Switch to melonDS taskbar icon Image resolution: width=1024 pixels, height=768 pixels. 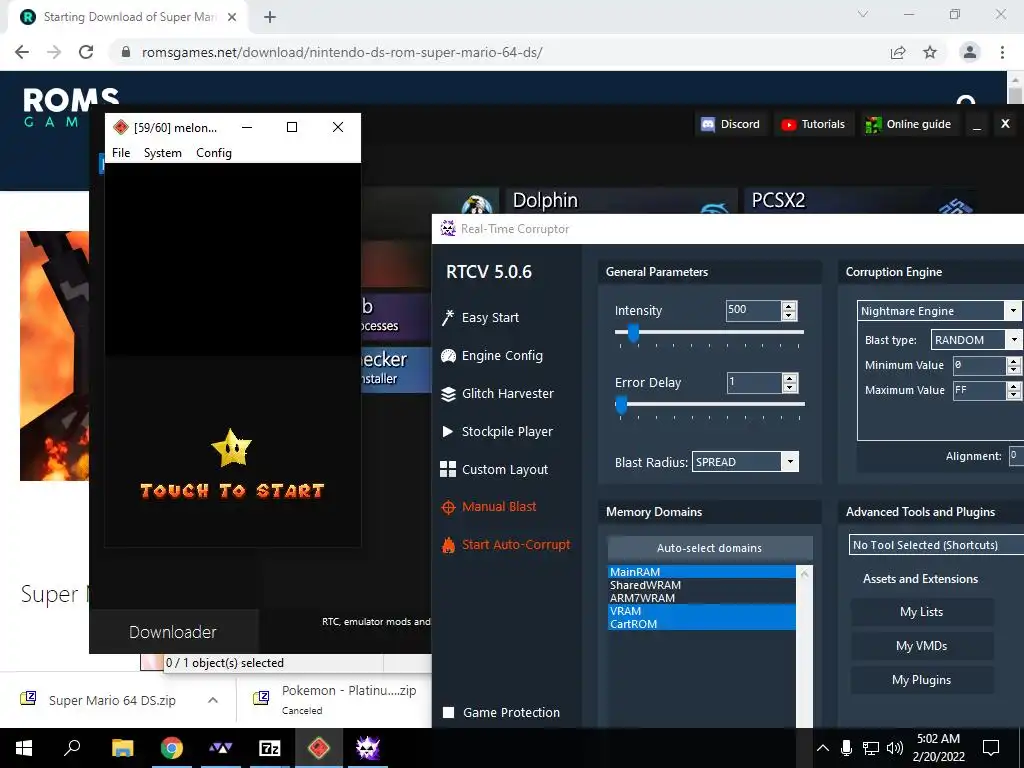[319, 748]
